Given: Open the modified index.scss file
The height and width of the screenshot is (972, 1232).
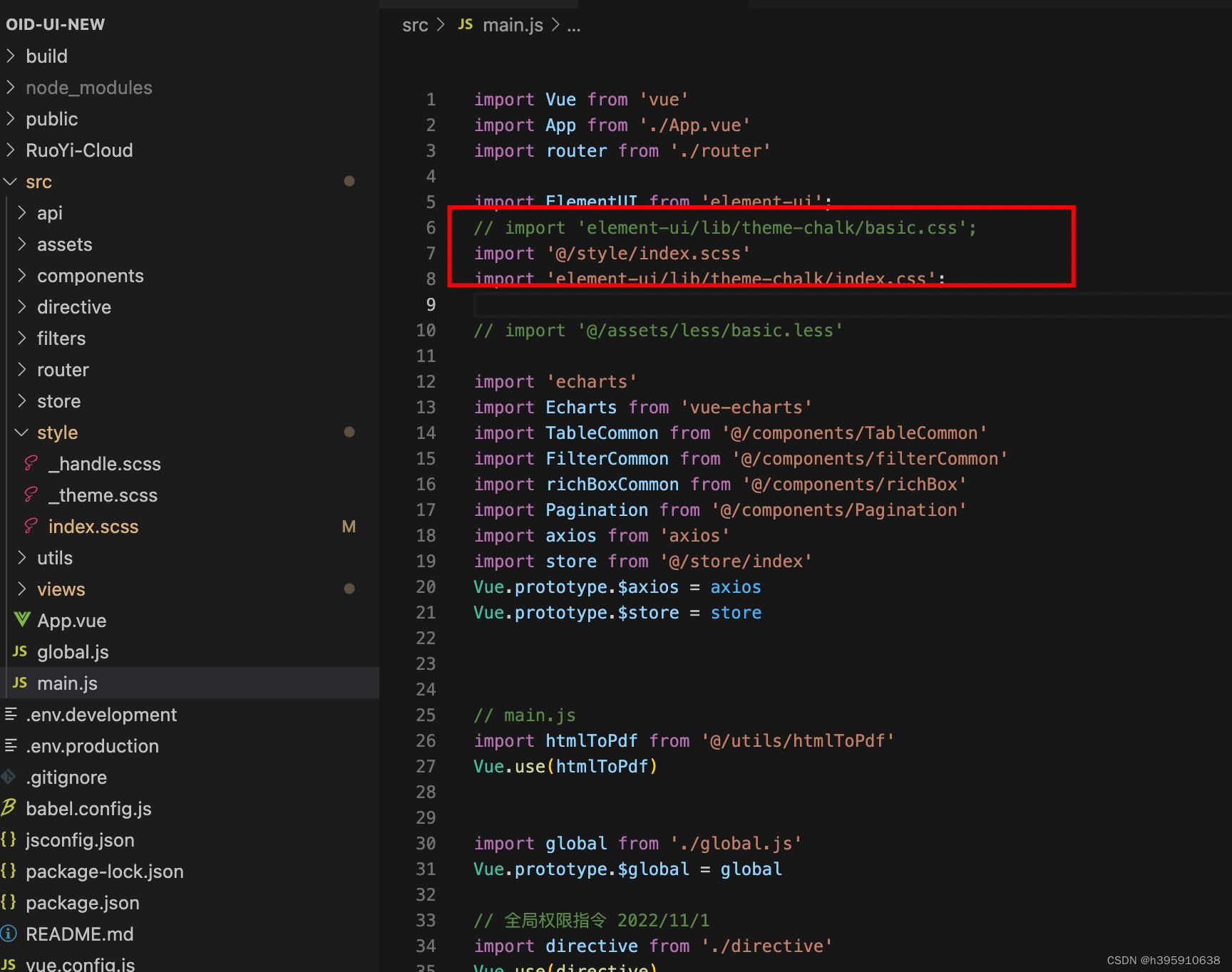Looking at the screenshot, I should [93, 527].
